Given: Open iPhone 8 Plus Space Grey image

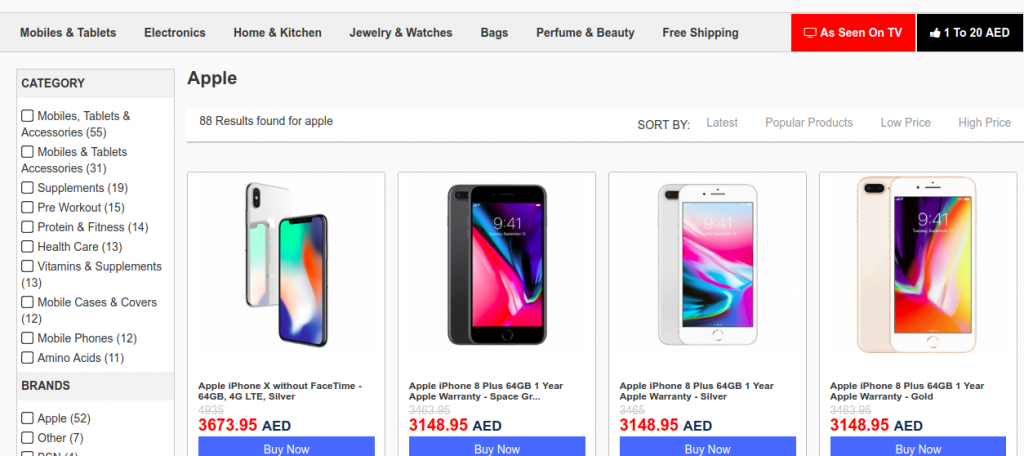Looking at the screenshot, I should pyautogui.click(x=497, y=265).
